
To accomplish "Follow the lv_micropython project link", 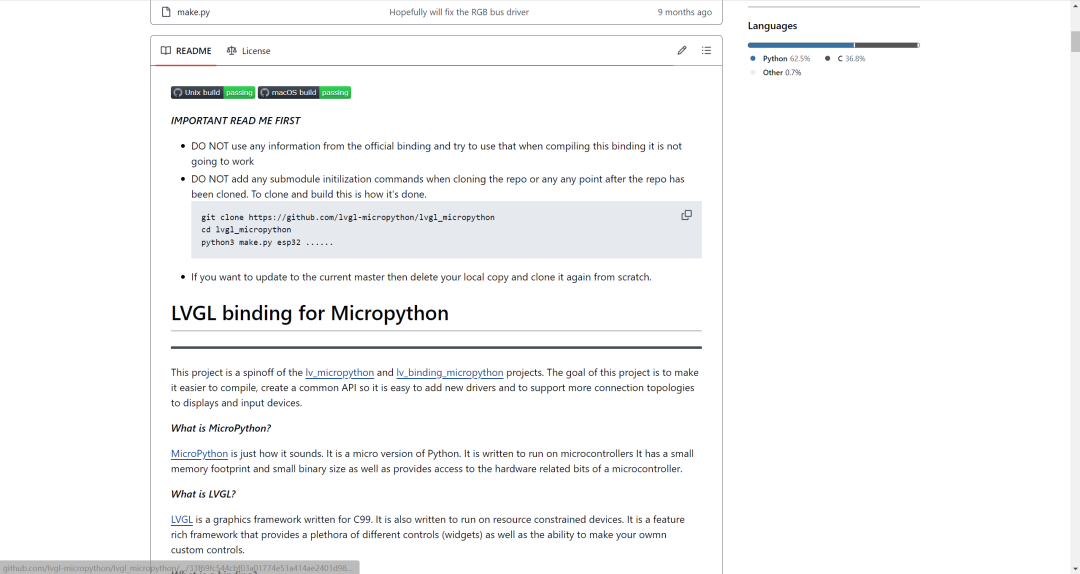I will [339, 373].
